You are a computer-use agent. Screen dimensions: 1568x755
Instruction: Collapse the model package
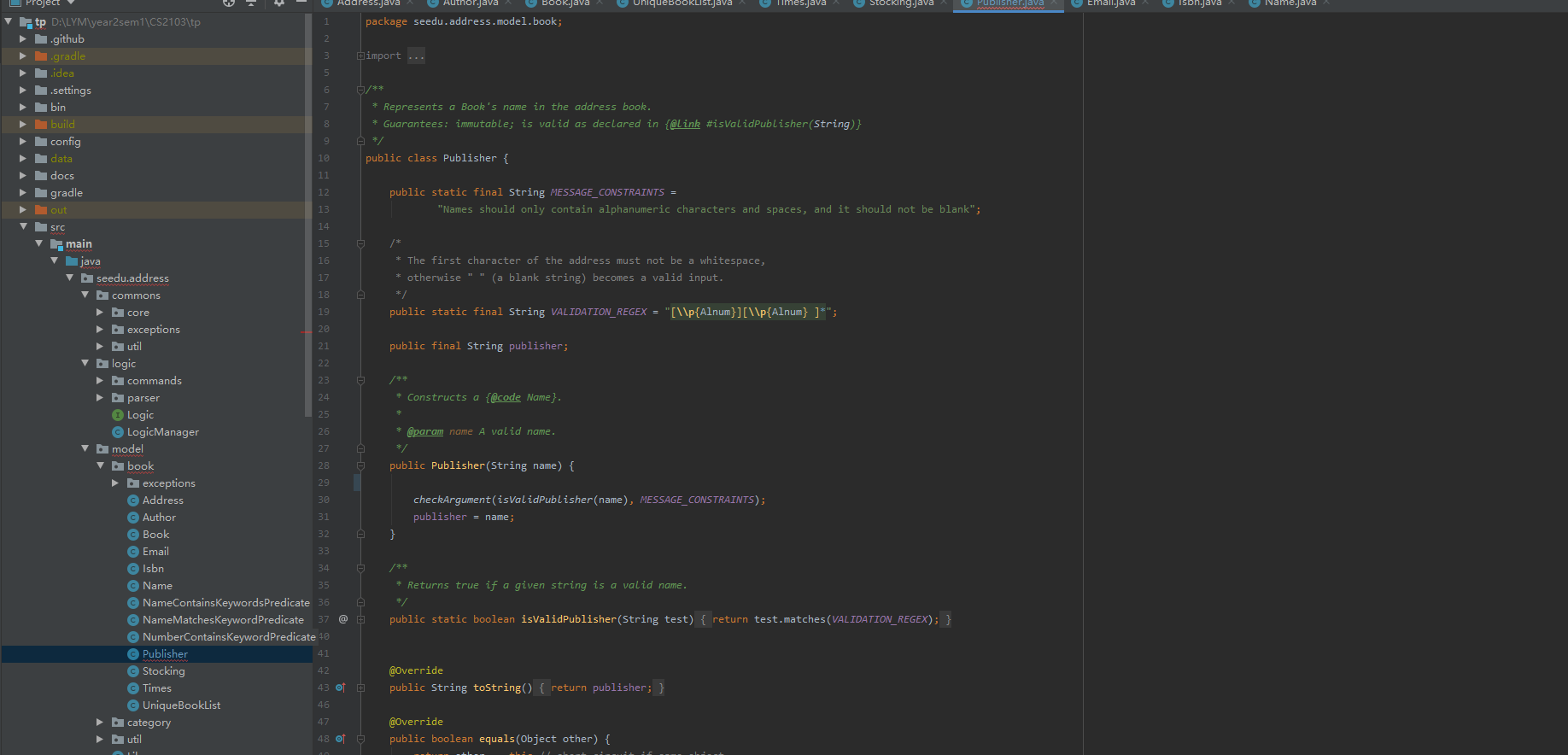point(85,449)
